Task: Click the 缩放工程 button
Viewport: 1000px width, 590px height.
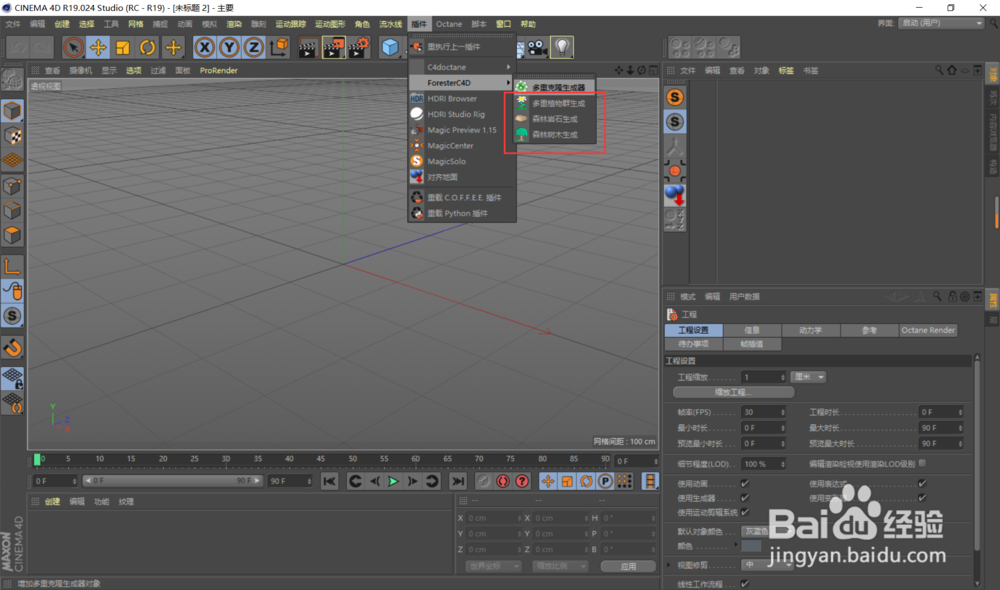Action: pyautogui.click(x=733, y=392)
